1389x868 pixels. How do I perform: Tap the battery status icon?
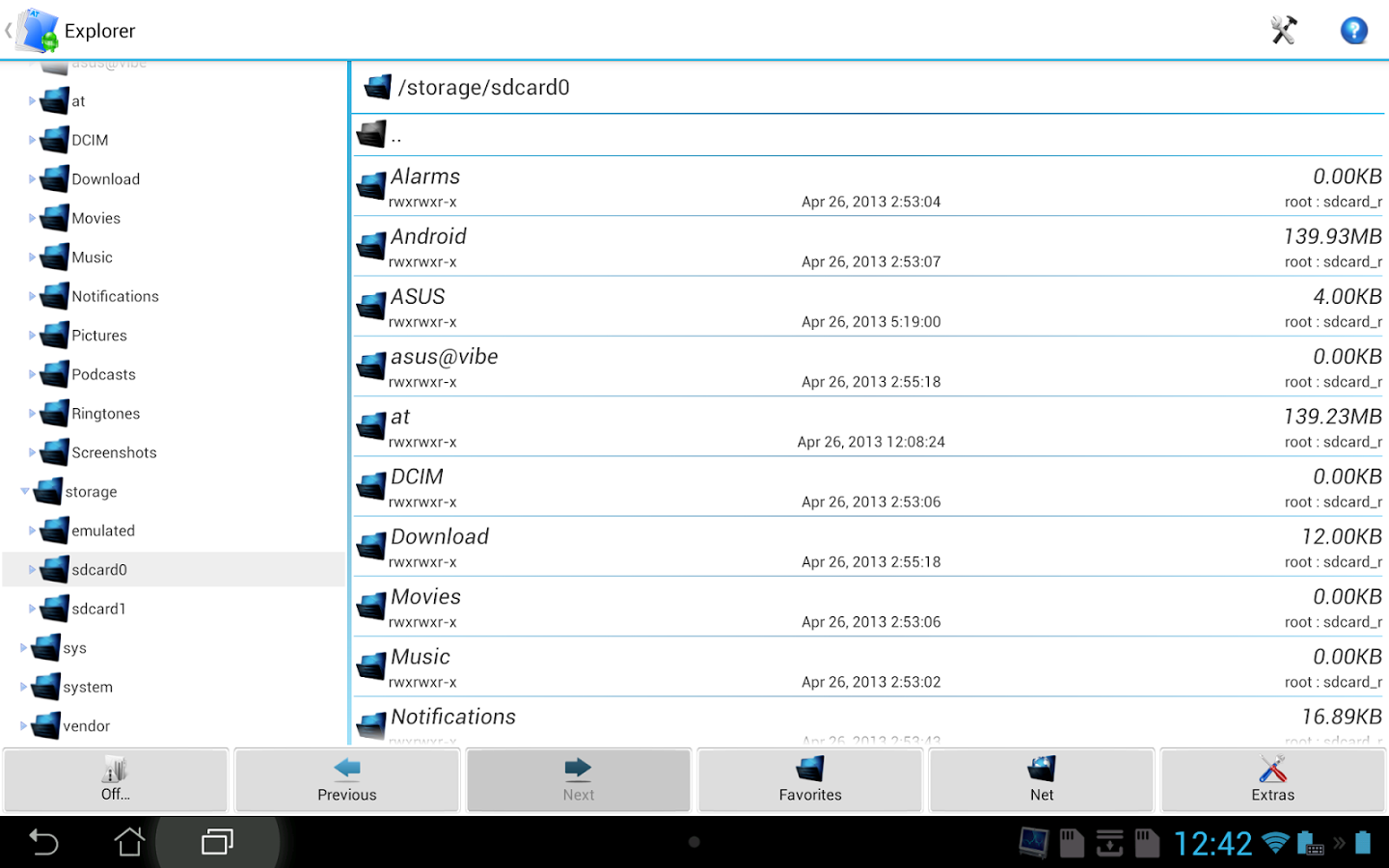click(1363, 843)
